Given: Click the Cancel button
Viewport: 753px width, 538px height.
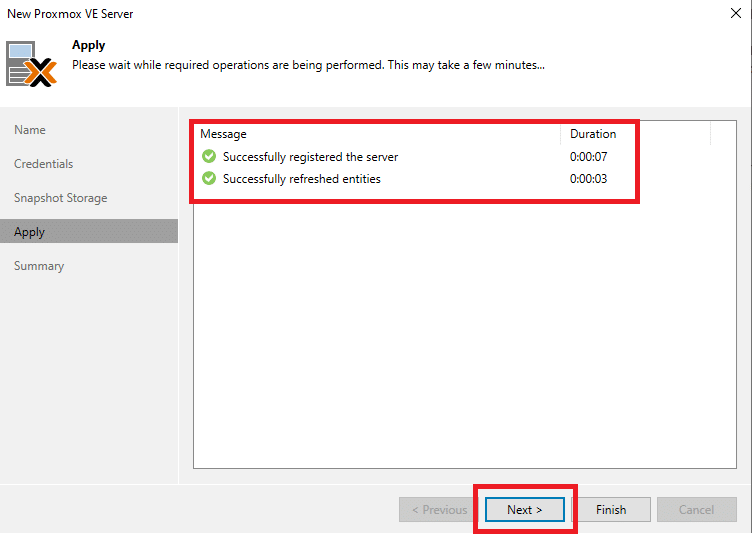Looking at the screenshot, I should [x=696, y=509].
